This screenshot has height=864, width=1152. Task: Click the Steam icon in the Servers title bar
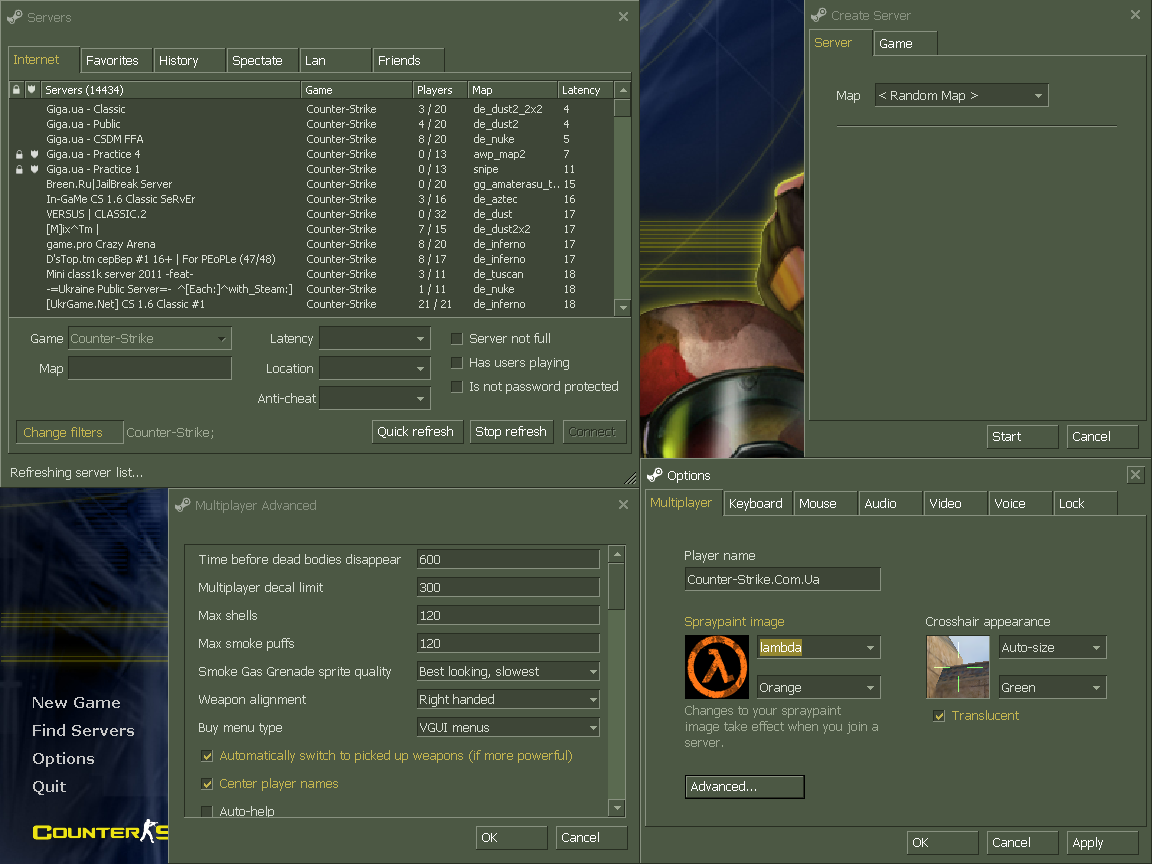pyautogui.click(x=14, y=16)
